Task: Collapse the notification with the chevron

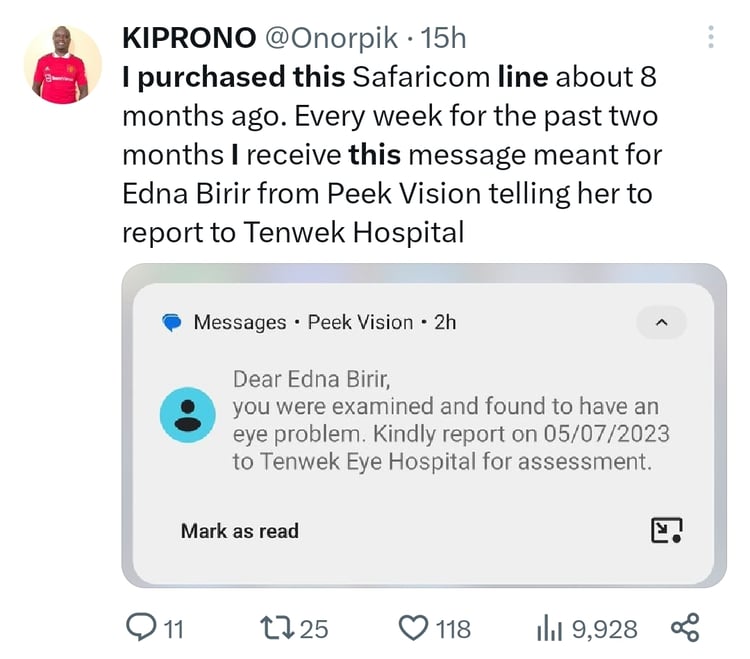Action: coord(661,322)
